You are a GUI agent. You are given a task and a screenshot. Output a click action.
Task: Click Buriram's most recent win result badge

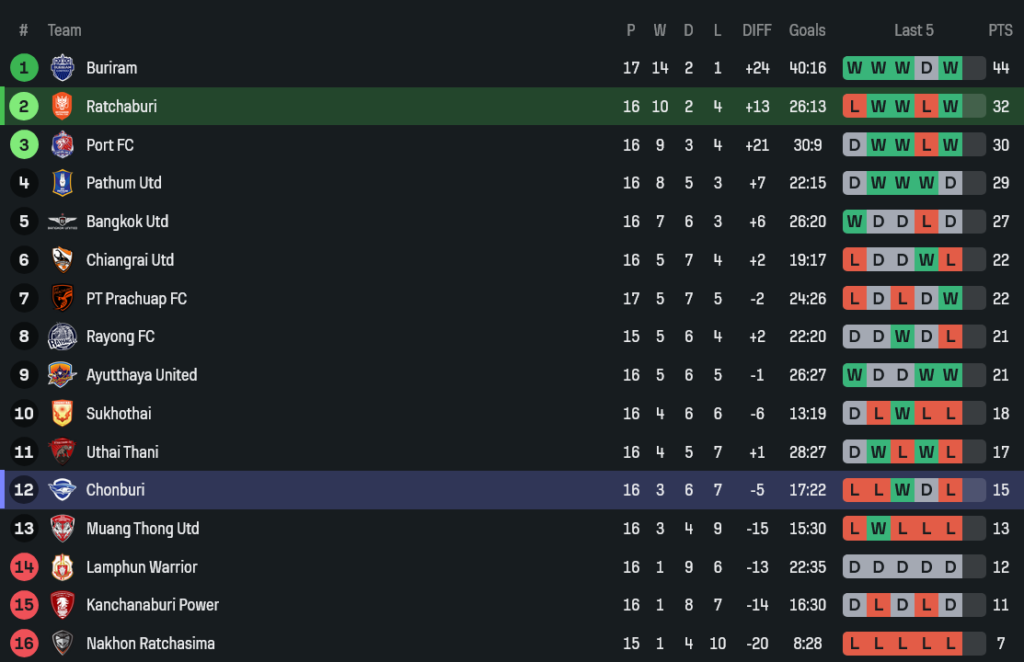tap(950, 68)
